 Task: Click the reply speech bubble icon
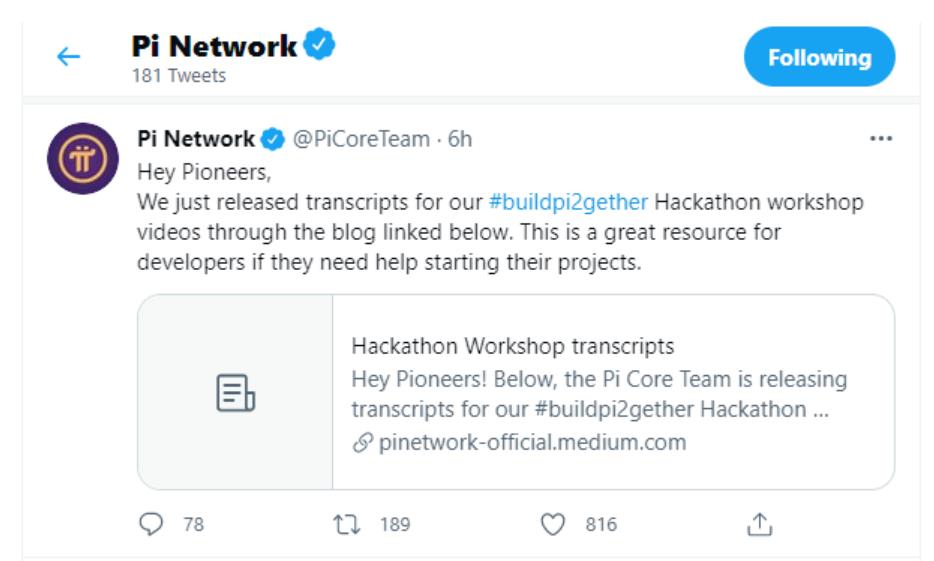click(x=149, y=524)
